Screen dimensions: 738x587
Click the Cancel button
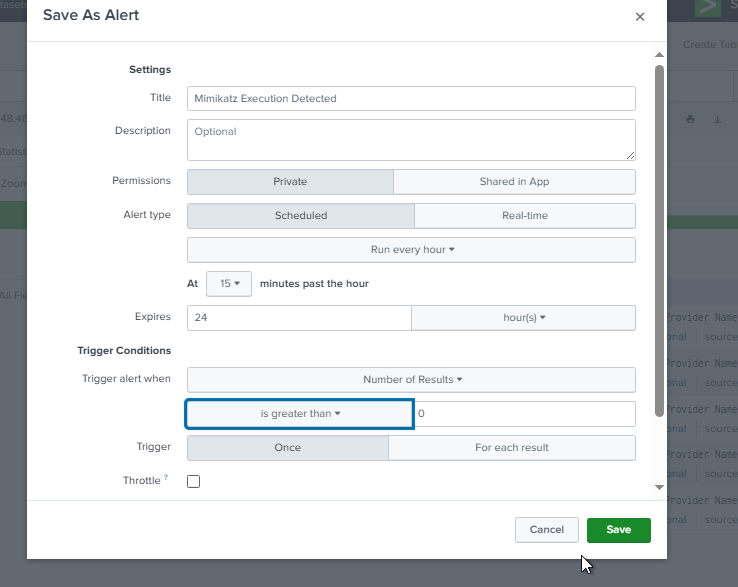(546, 530)
